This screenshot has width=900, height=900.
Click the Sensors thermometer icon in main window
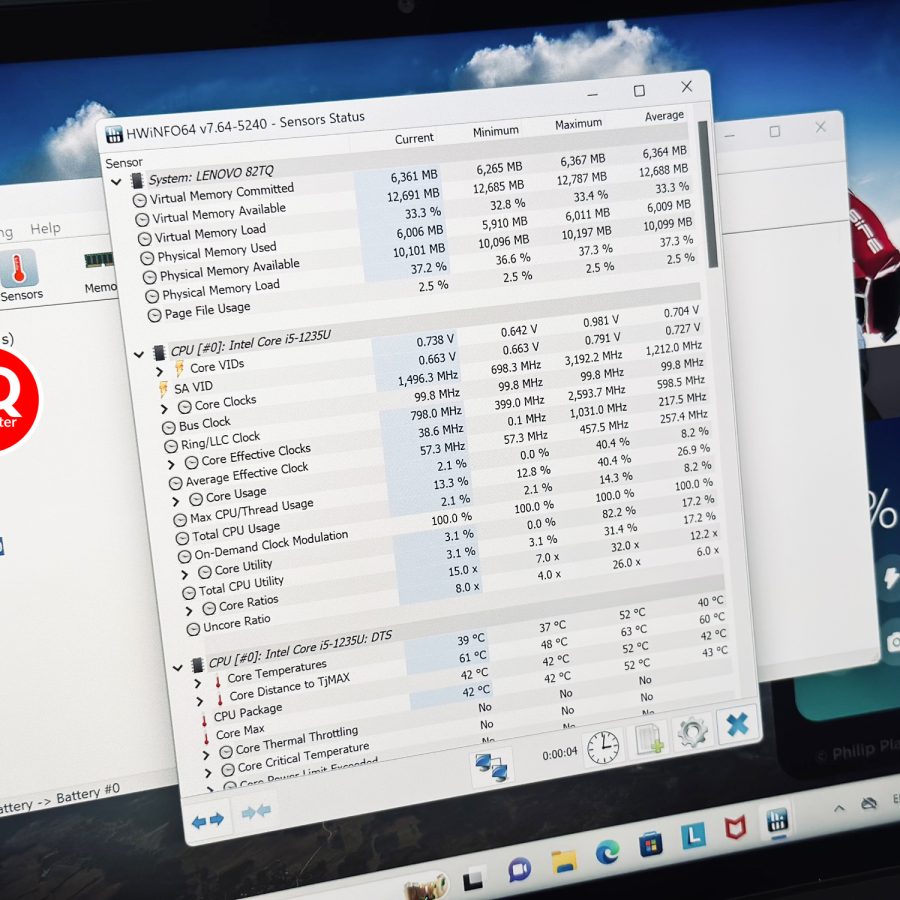(x=19, y=269)
